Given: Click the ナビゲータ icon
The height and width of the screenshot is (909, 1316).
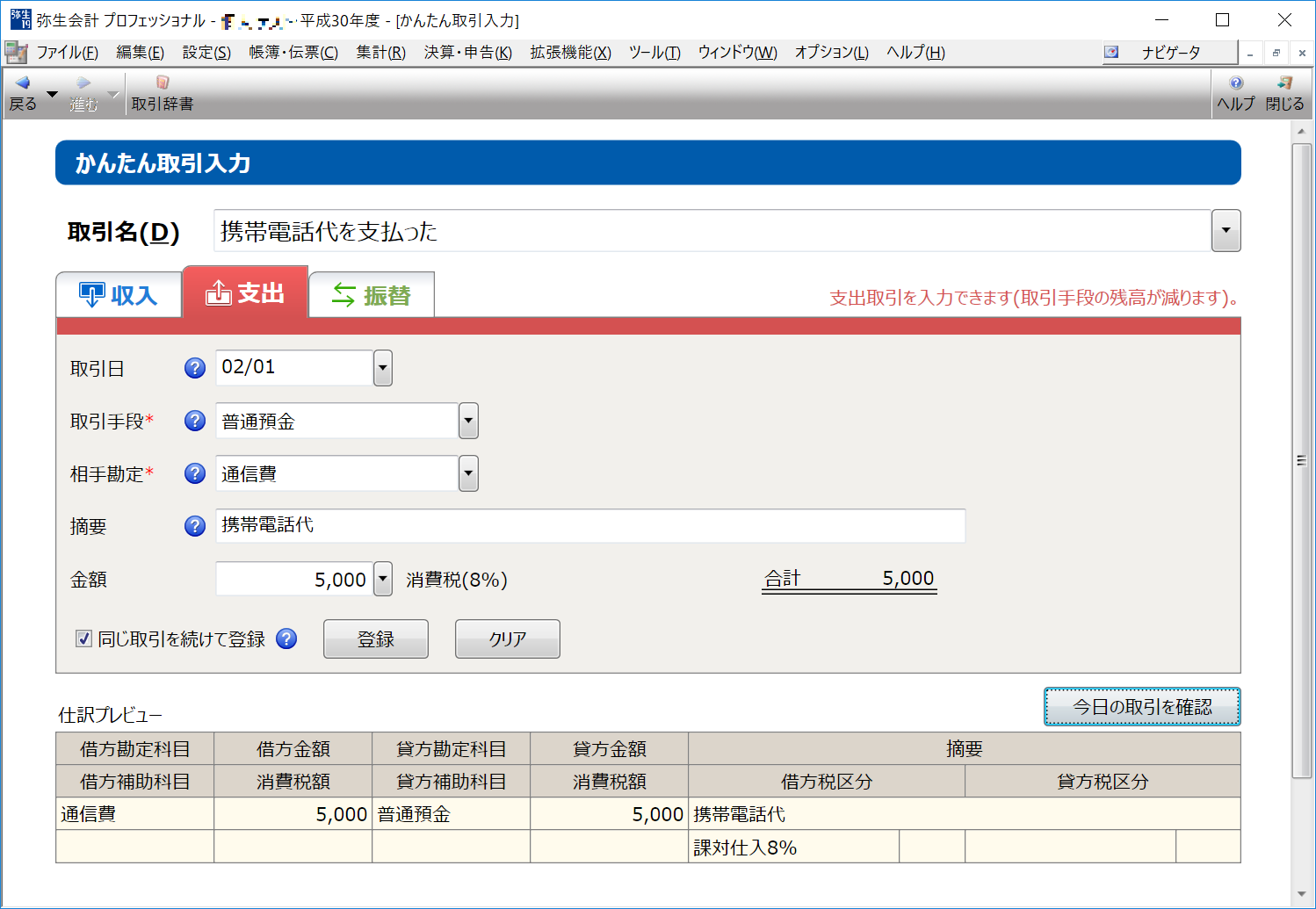Looking at the screenshot, I should tap(1112, 52).
